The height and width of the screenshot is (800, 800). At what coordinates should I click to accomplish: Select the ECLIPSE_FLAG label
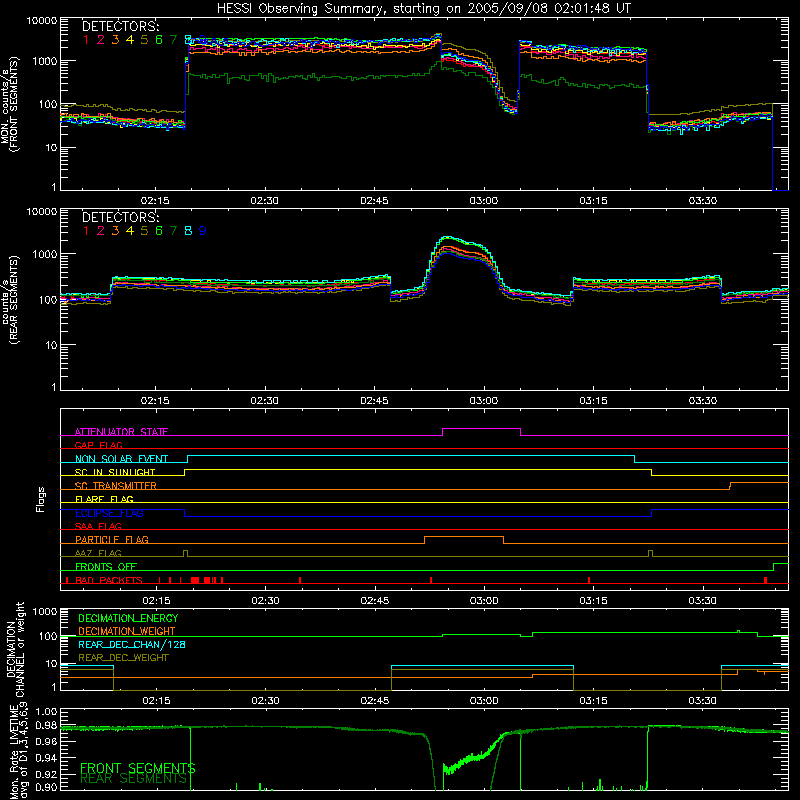tap(109, 513)
